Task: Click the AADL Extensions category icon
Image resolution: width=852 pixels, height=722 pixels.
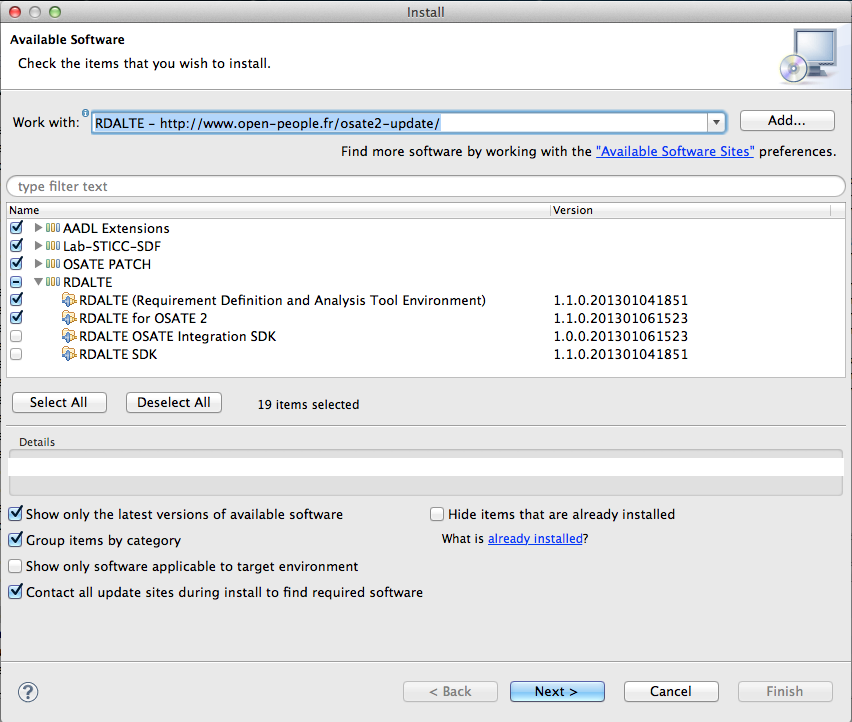Action: point(53,228)
